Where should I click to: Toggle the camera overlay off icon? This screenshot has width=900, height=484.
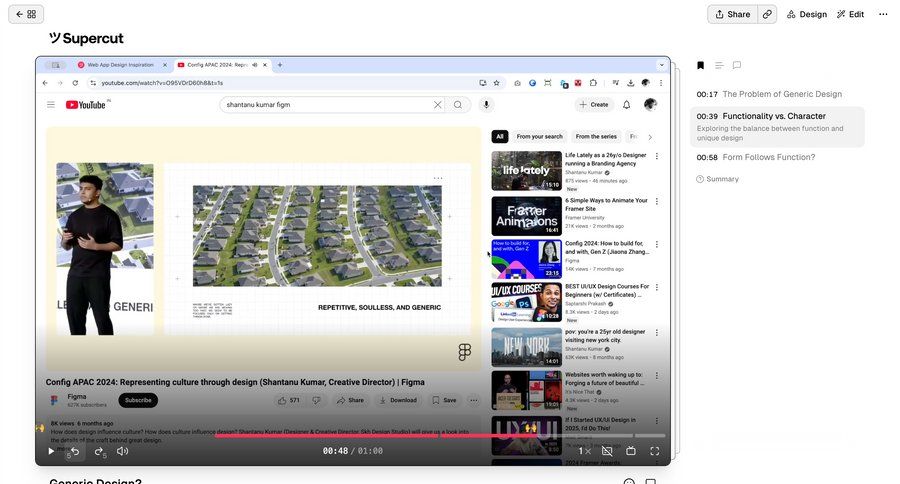click(607, 451)
